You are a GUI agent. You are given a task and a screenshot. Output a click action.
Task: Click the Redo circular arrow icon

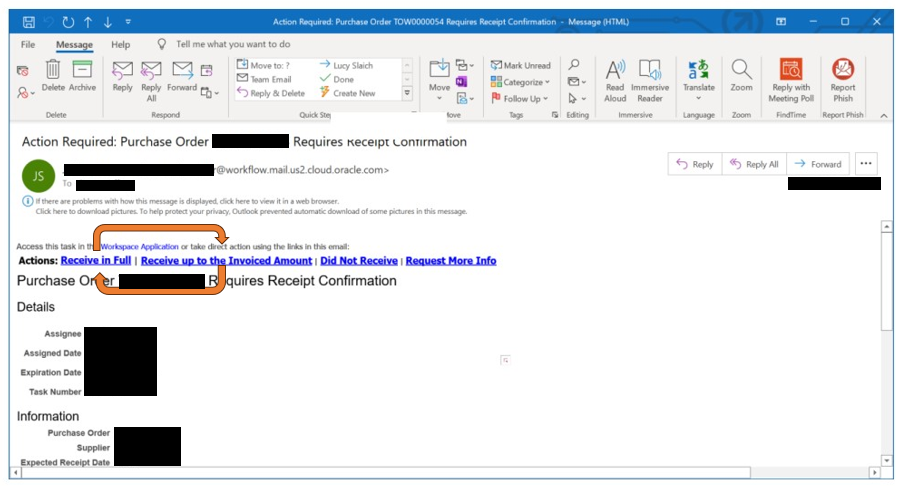point(69,22)
